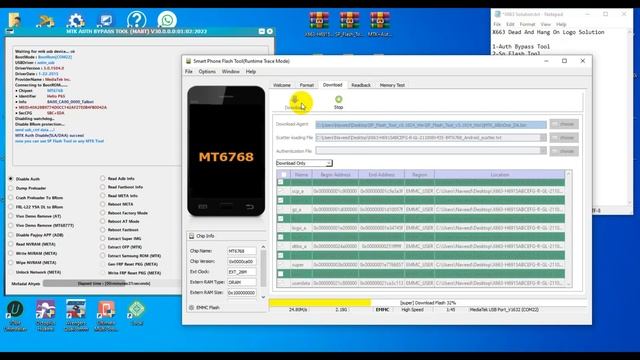Click the question mark help icon in MTK tool
This screenshot has height=360, width=640.
(136, 20)
